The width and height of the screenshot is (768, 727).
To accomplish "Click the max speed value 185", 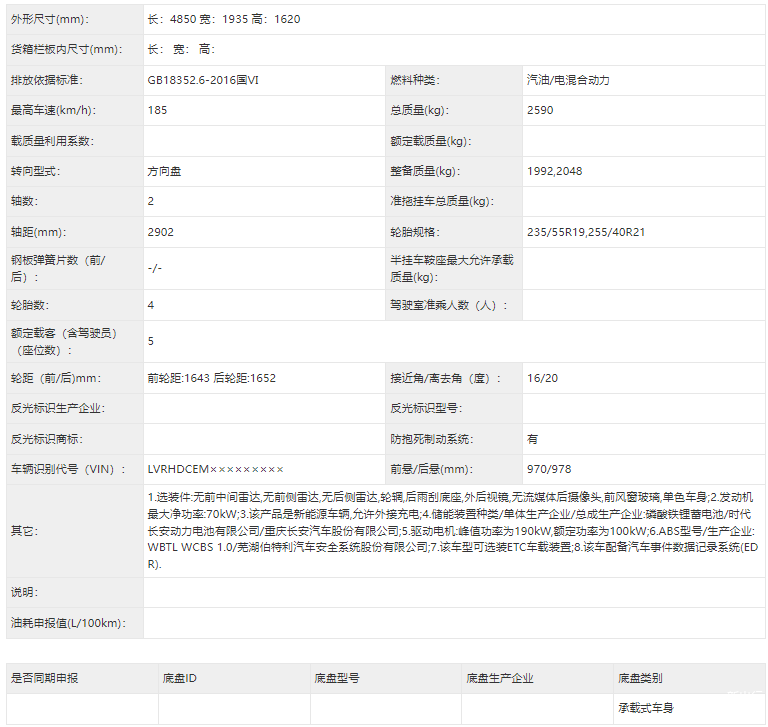I will pos(157,110).
